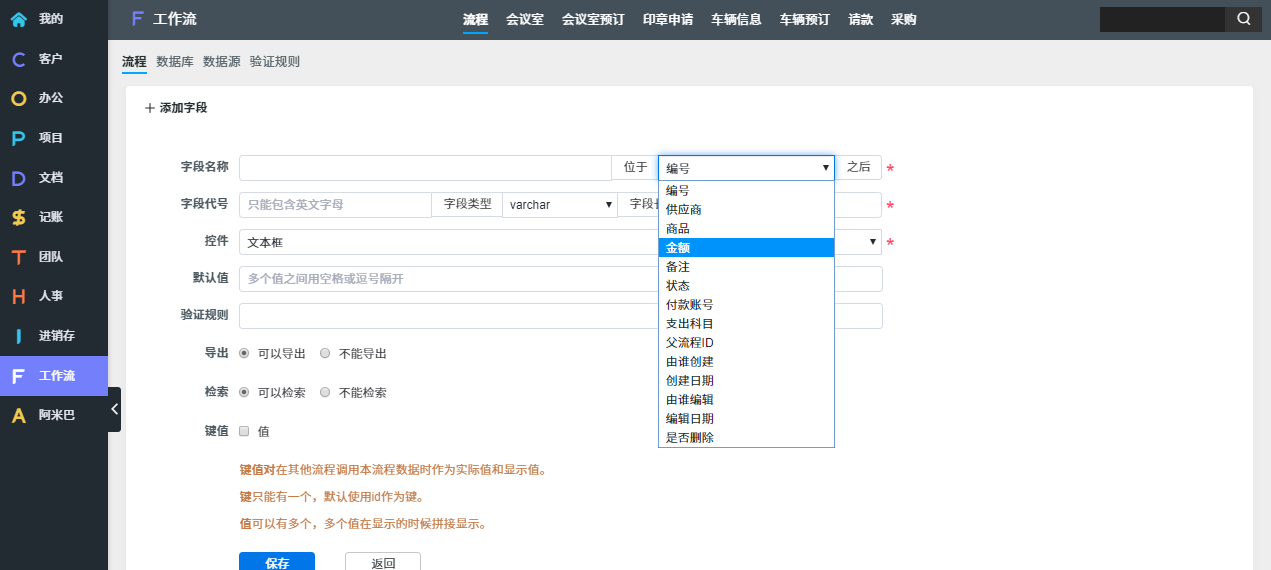Select the 不能检索 radio button
Screen dimensions: 1271x570
pyautogui.click(x=325, y=392)
